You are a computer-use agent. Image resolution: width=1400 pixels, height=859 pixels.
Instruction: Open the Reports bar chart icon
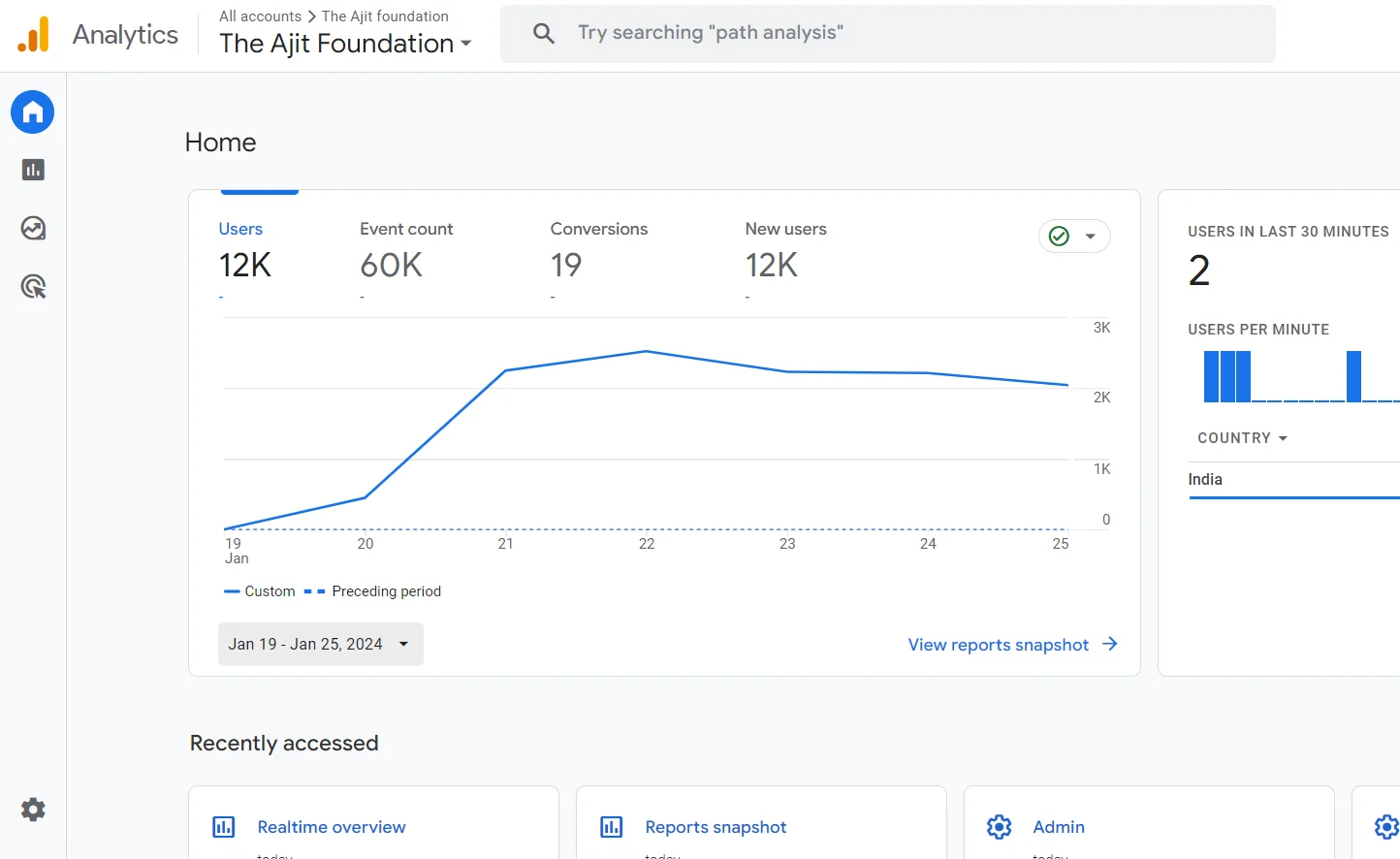pyautogui.click(x=33, y=171)
